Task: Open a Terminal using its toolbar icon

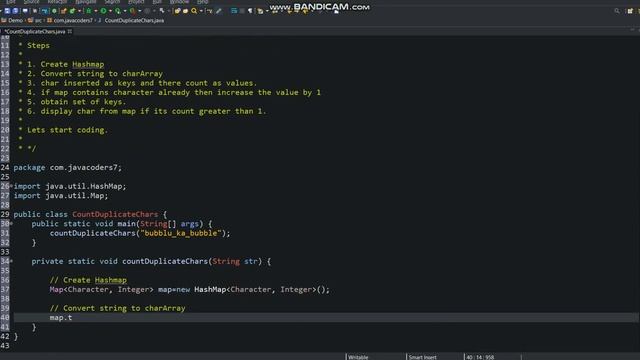Action: tap(25, 11)
